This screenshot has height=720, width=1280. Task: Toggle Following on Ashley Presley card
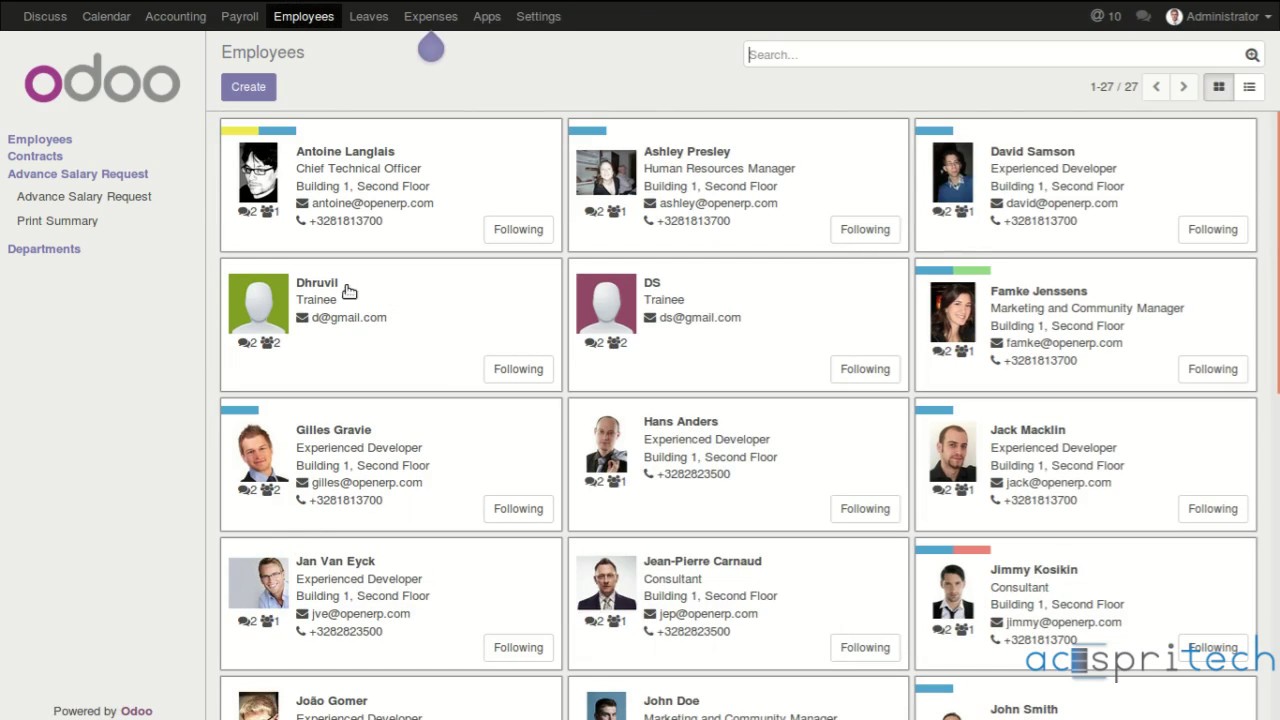[865, 229]
